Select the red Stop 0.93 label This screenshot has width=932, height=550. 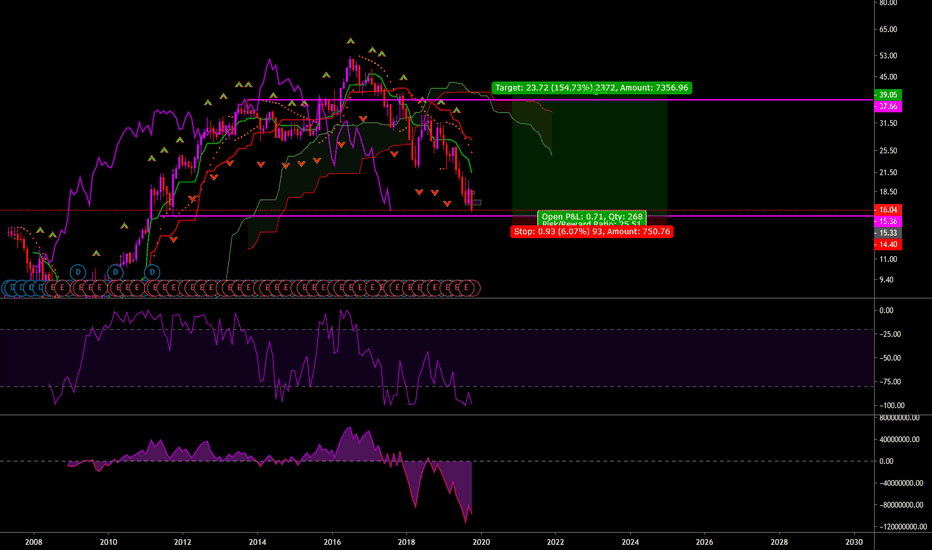(591, 231)
